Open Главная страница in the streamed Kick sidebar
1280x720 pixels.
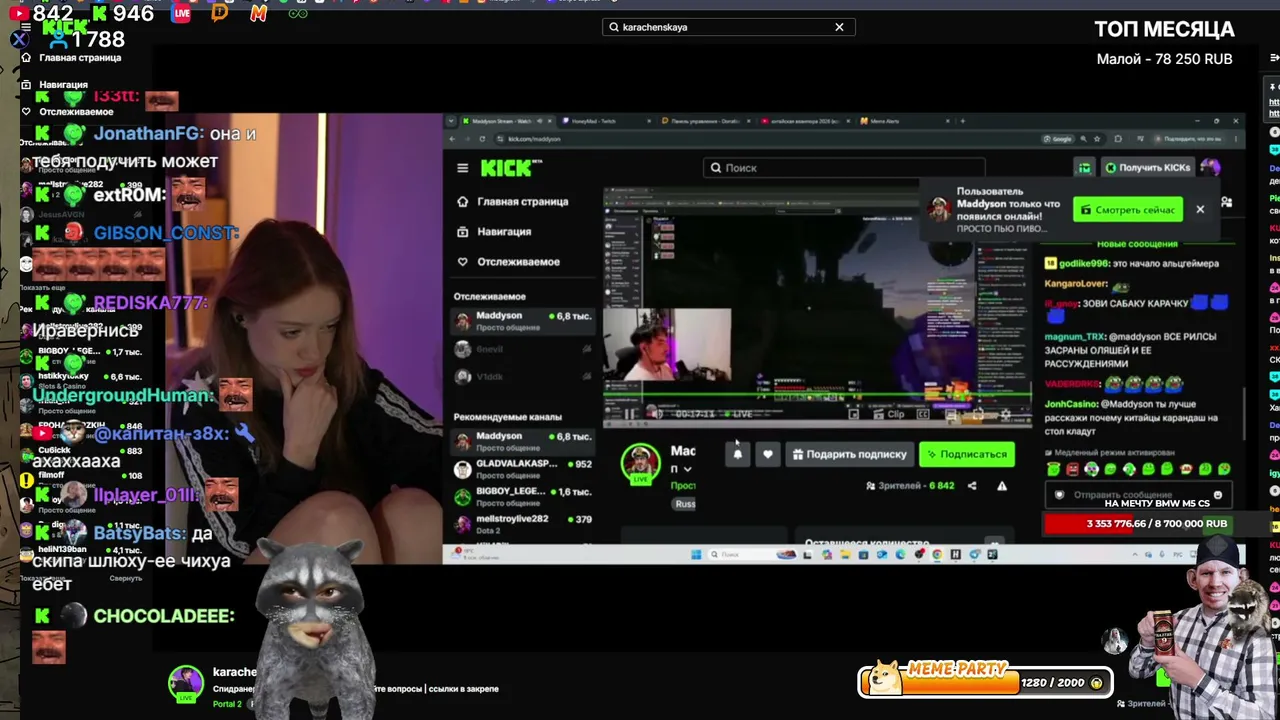pos(512,201)
